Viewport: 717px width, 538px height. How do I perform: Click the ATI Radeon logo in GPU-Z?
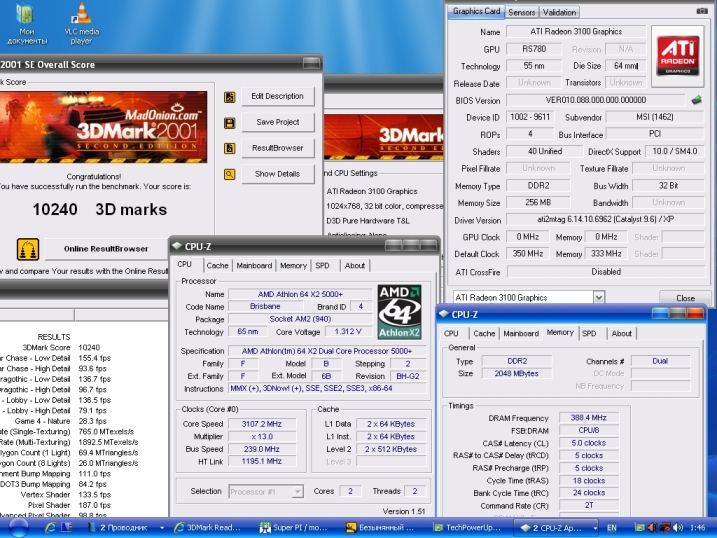[x=678, y=56]
